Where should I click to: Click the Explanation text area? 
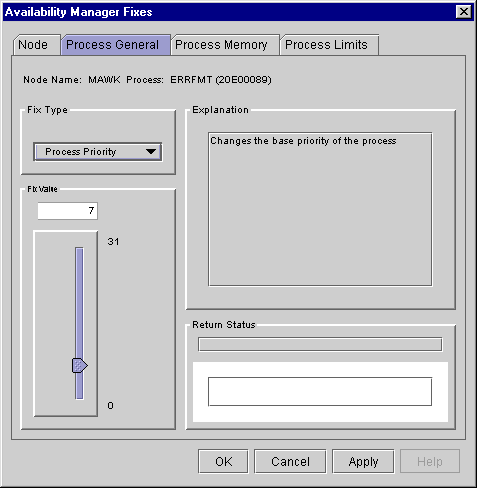point(320,209)
